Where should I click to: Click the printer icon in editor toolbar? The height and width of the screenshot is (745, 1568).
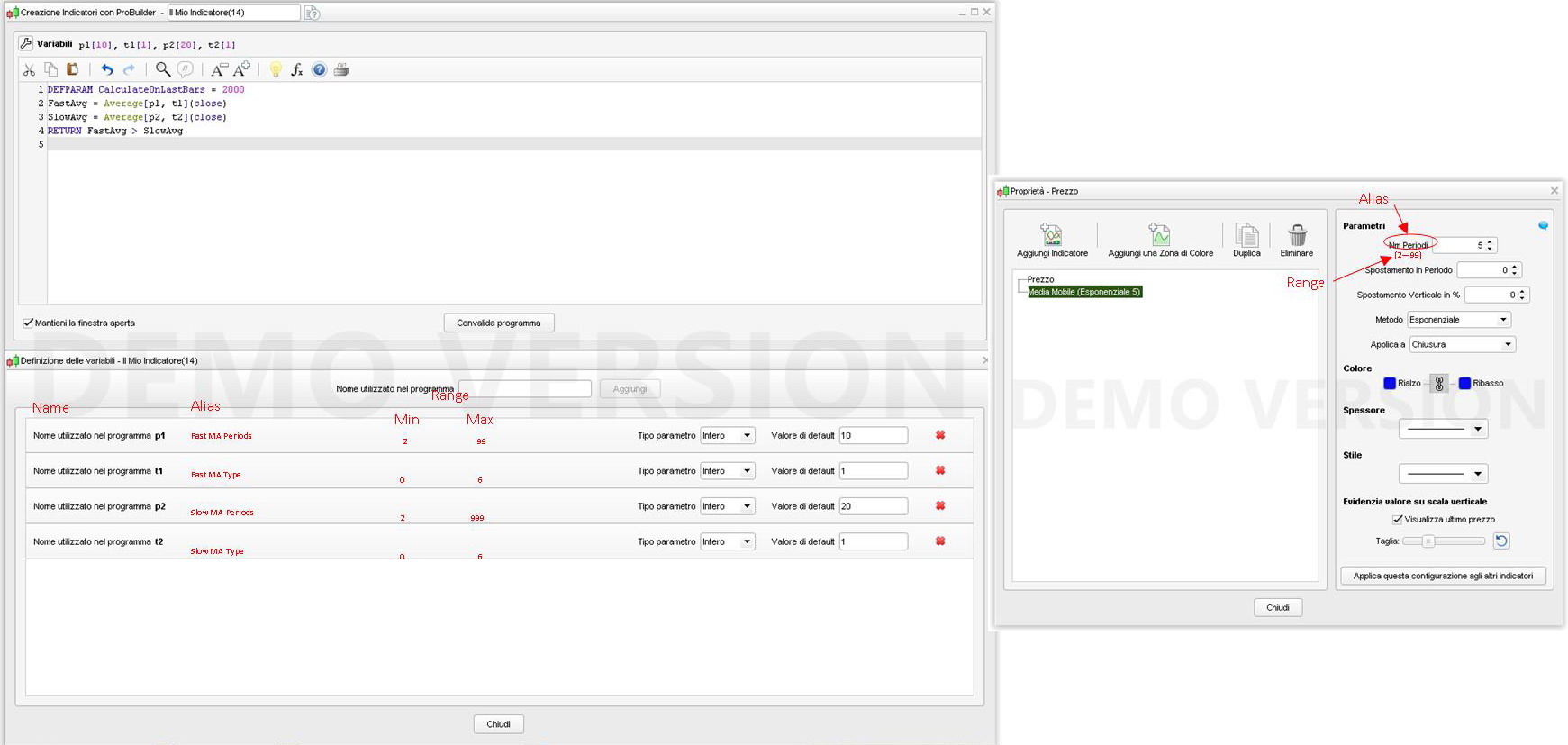coord(341,69)
